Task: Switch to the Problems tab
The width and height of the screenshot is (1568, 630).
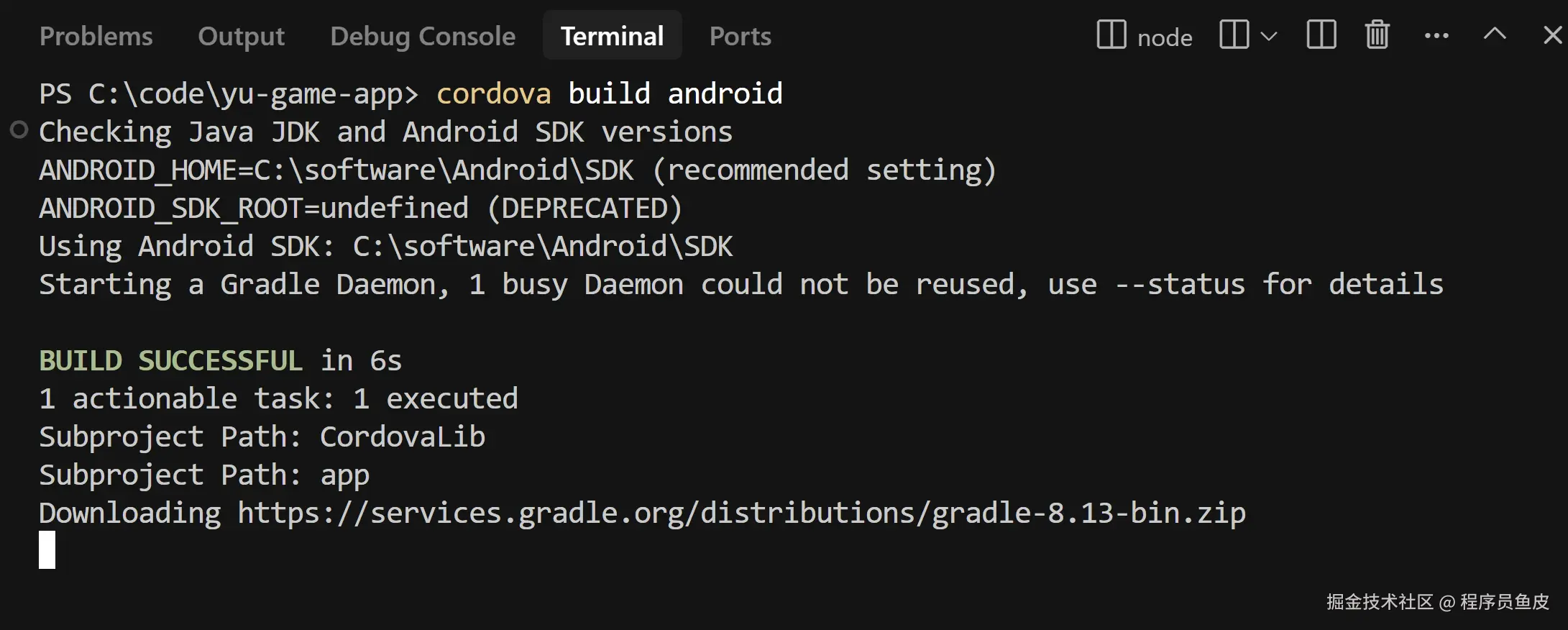Action: click(x=96, y=36)
